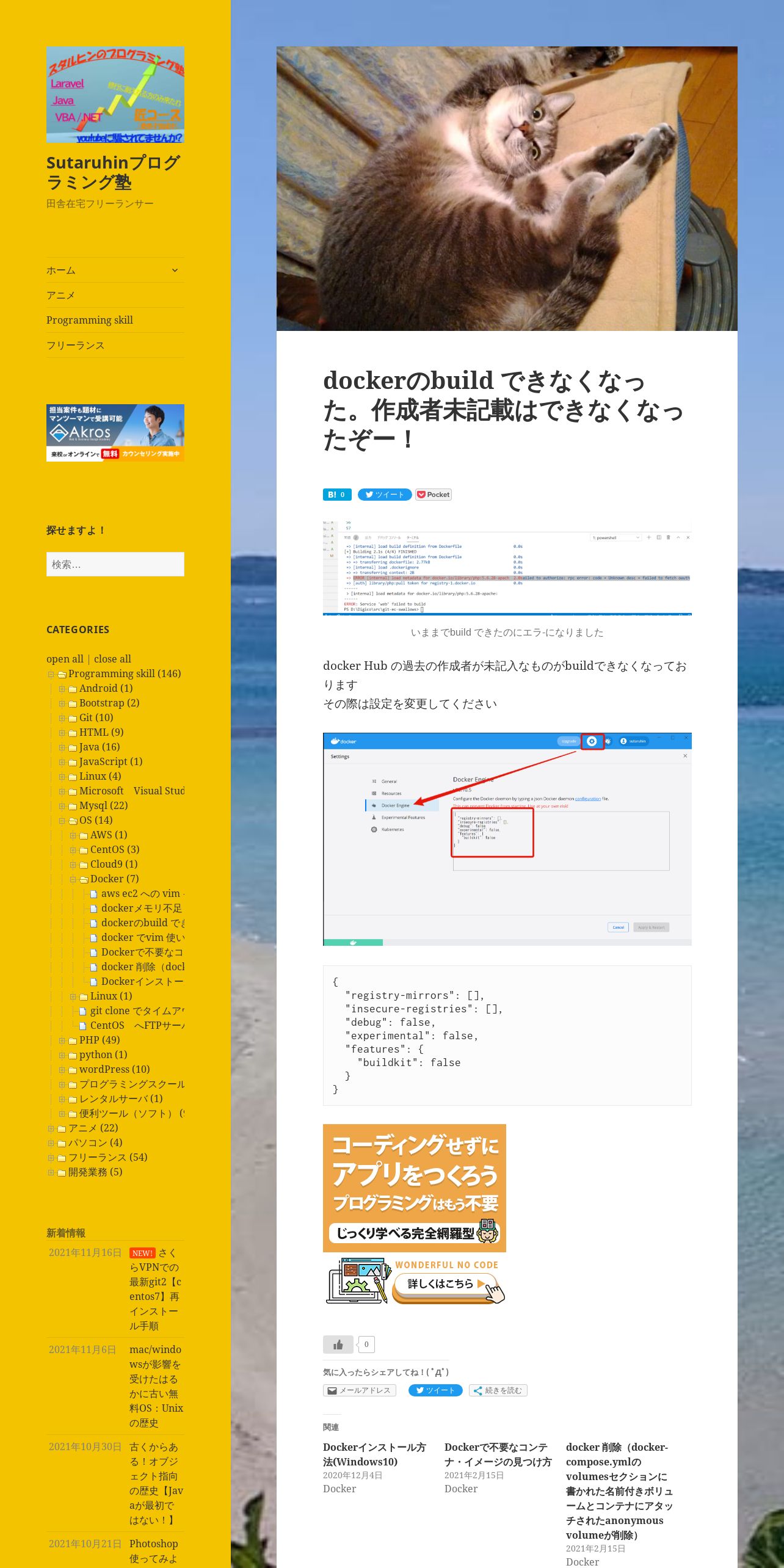Open the AWS (1) category
The image size is (784, 1568).
click(109, 835)
